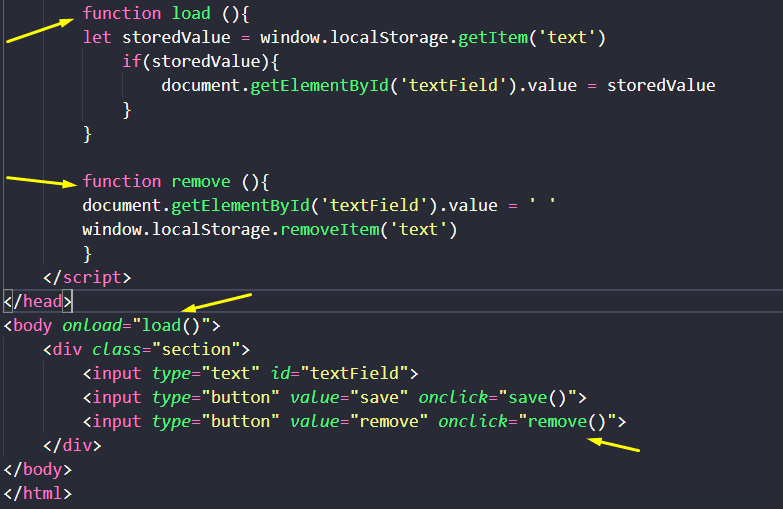Click the yellow arrow pointing at function load
Screen dimensions: 783x509
click(40, 30)
